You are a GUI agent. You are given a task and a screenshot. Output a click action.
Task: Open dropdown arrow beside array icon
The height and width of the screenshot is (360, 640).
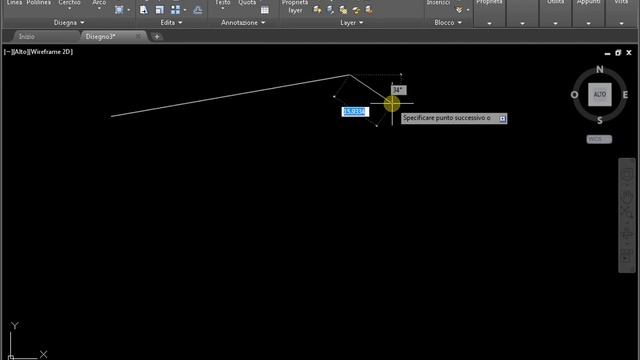(x=185, y=10)
